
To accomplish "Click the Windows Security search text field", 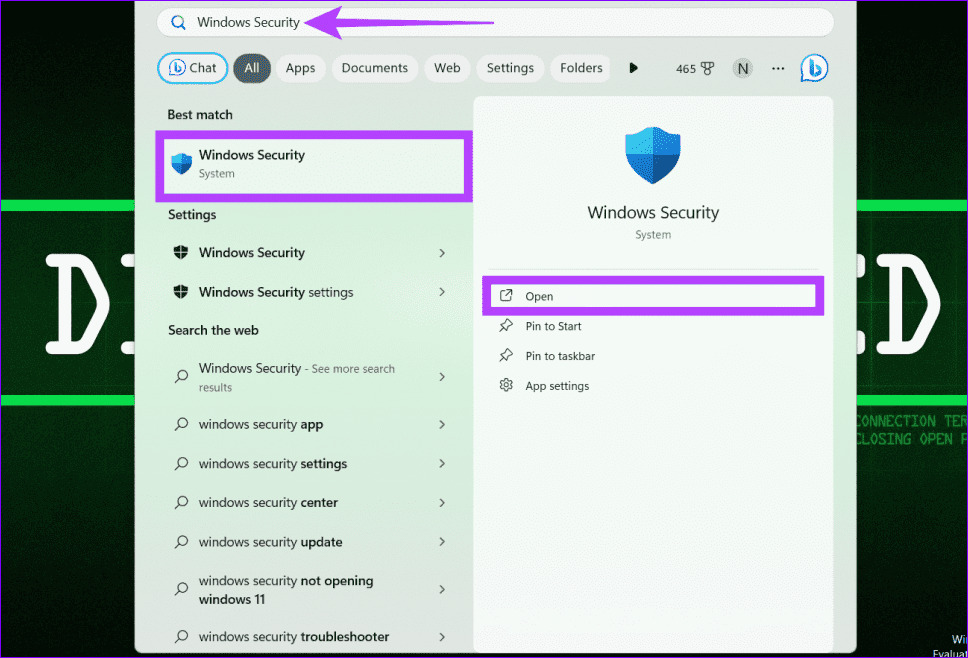I will [x=495, y=23].
